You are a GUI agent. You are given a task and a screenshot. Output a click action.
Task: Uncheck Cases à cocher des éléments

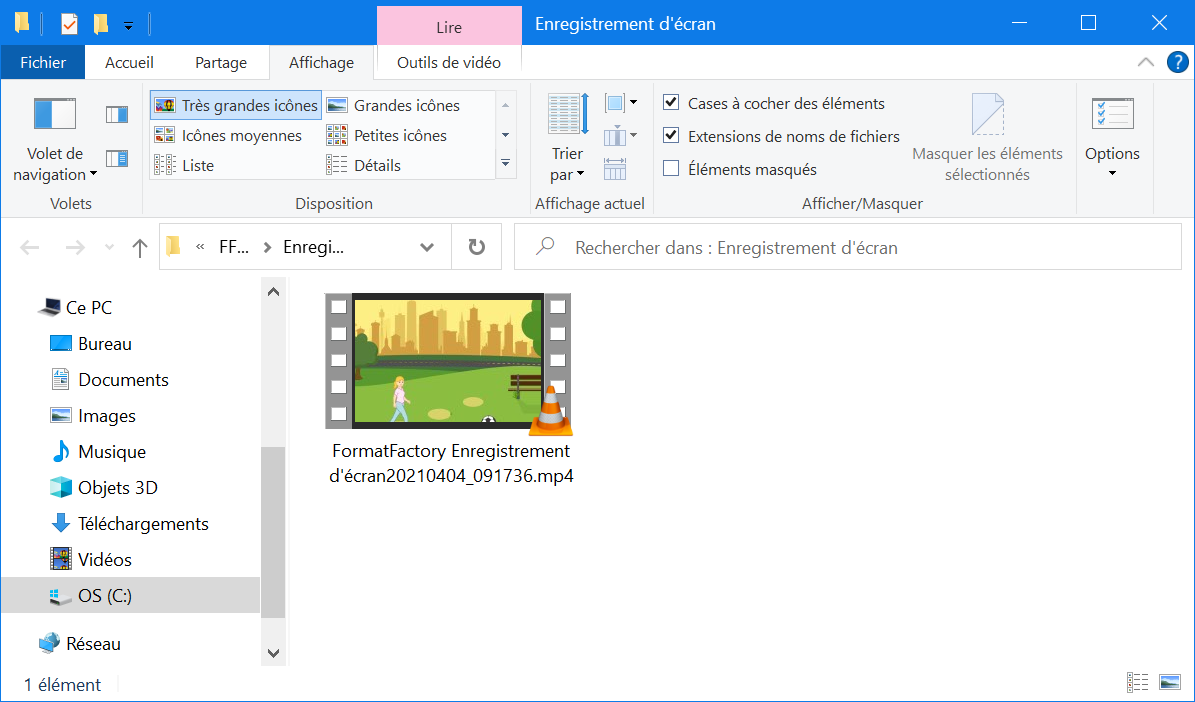pos(671,102)
